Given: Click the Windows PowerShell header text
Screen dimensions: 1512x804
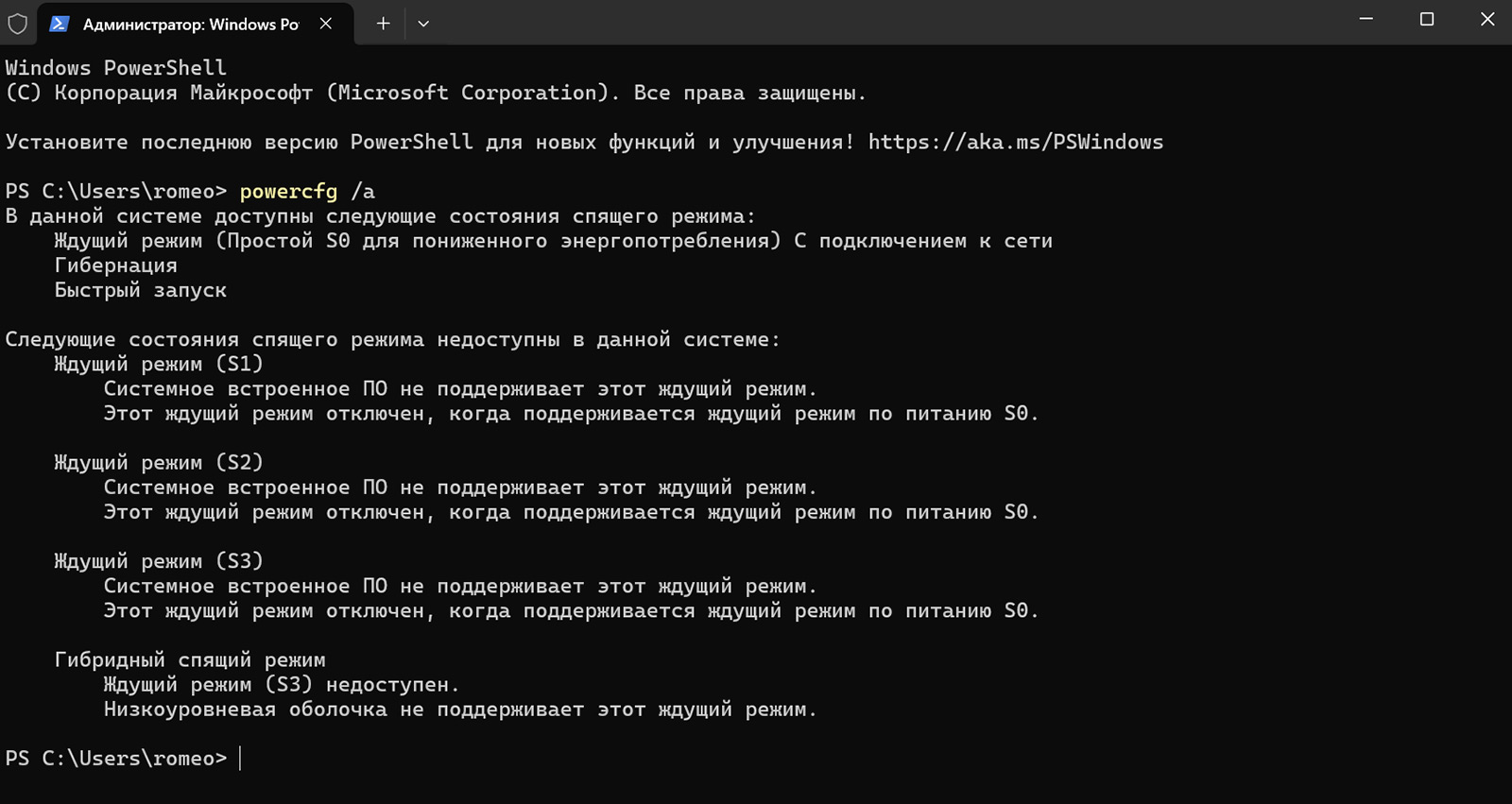Looking at the screenshot, I should [x=116, y=68].
